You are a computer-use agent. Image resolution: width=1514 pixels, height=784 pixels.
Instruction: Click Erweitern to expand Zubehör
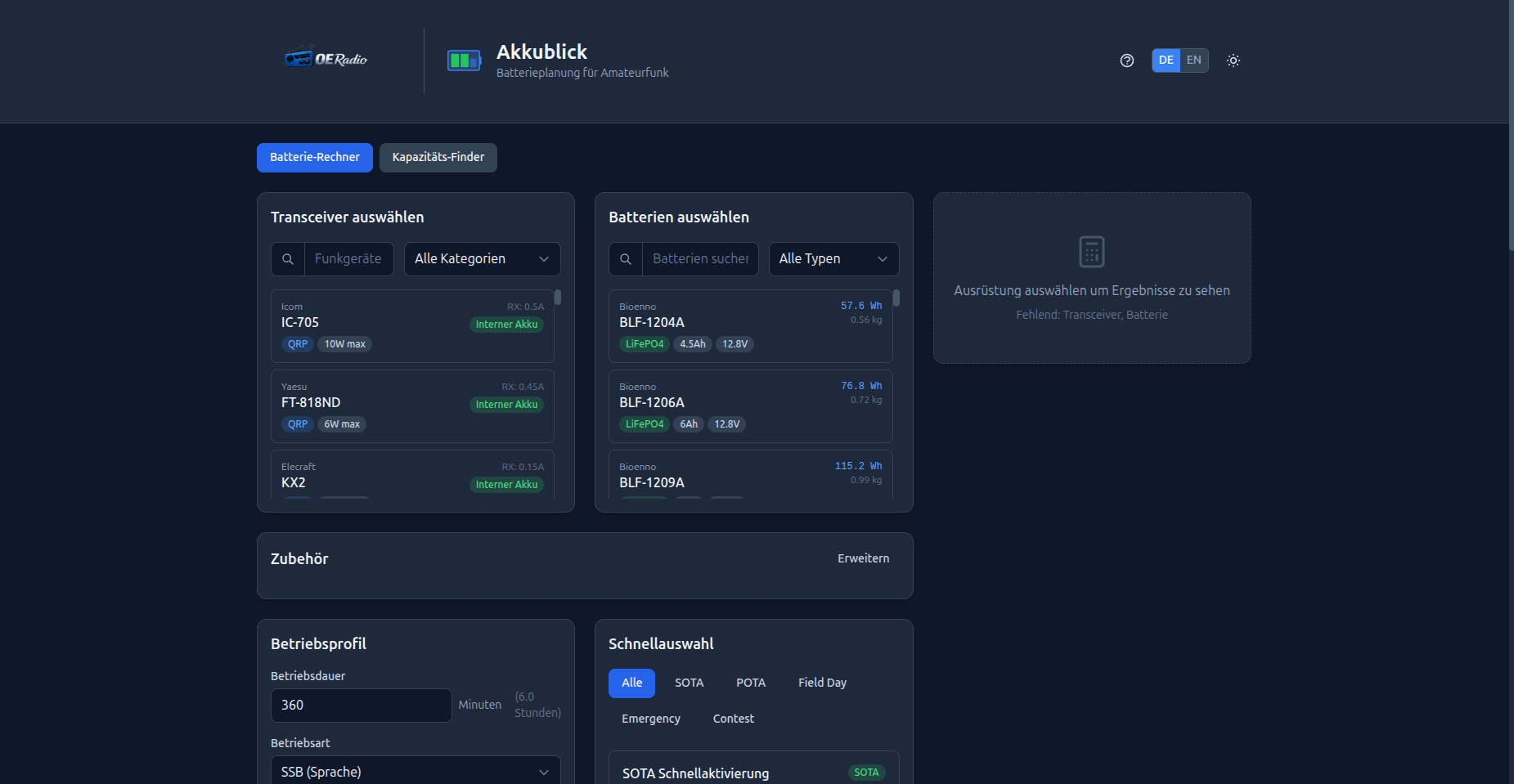[862, 558]
